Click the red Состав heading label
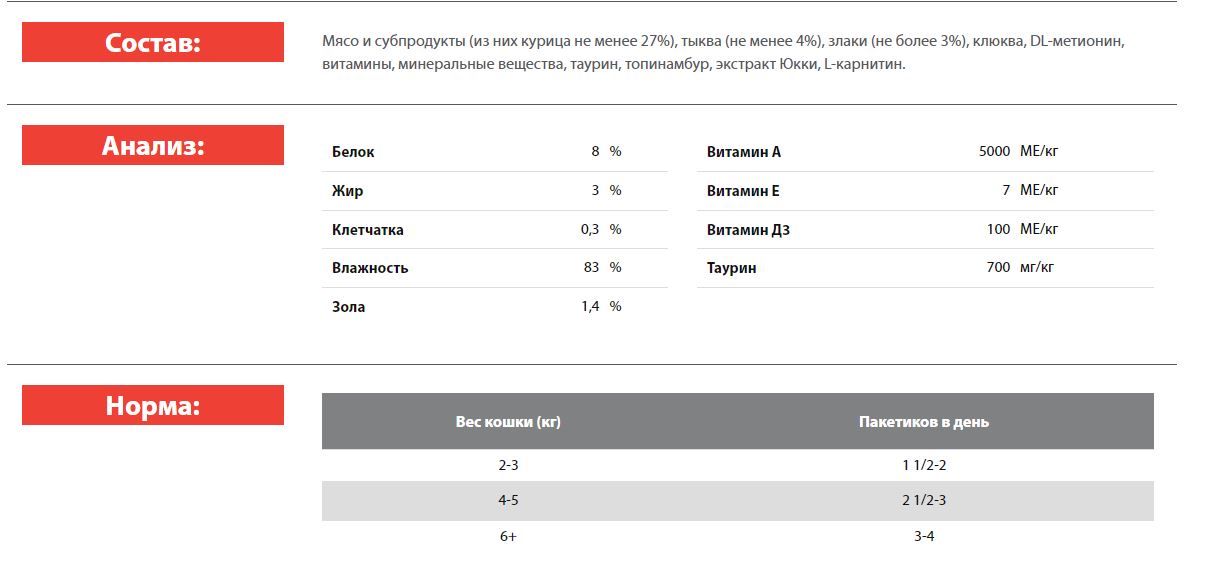 (153, 42)
